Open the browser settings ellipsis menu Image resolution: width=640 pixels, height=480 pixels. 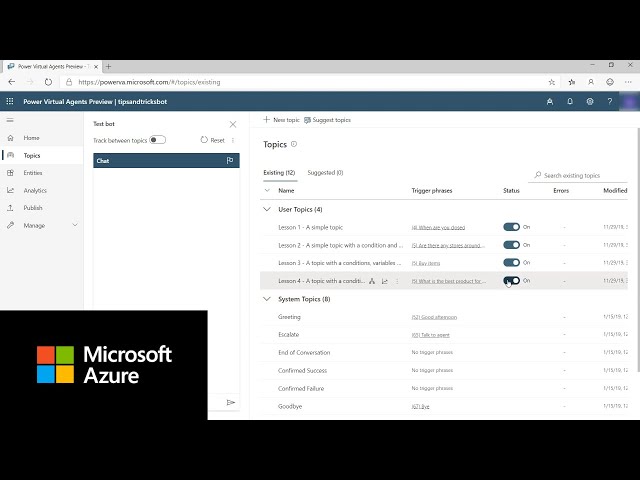click(x=628, y=82)
